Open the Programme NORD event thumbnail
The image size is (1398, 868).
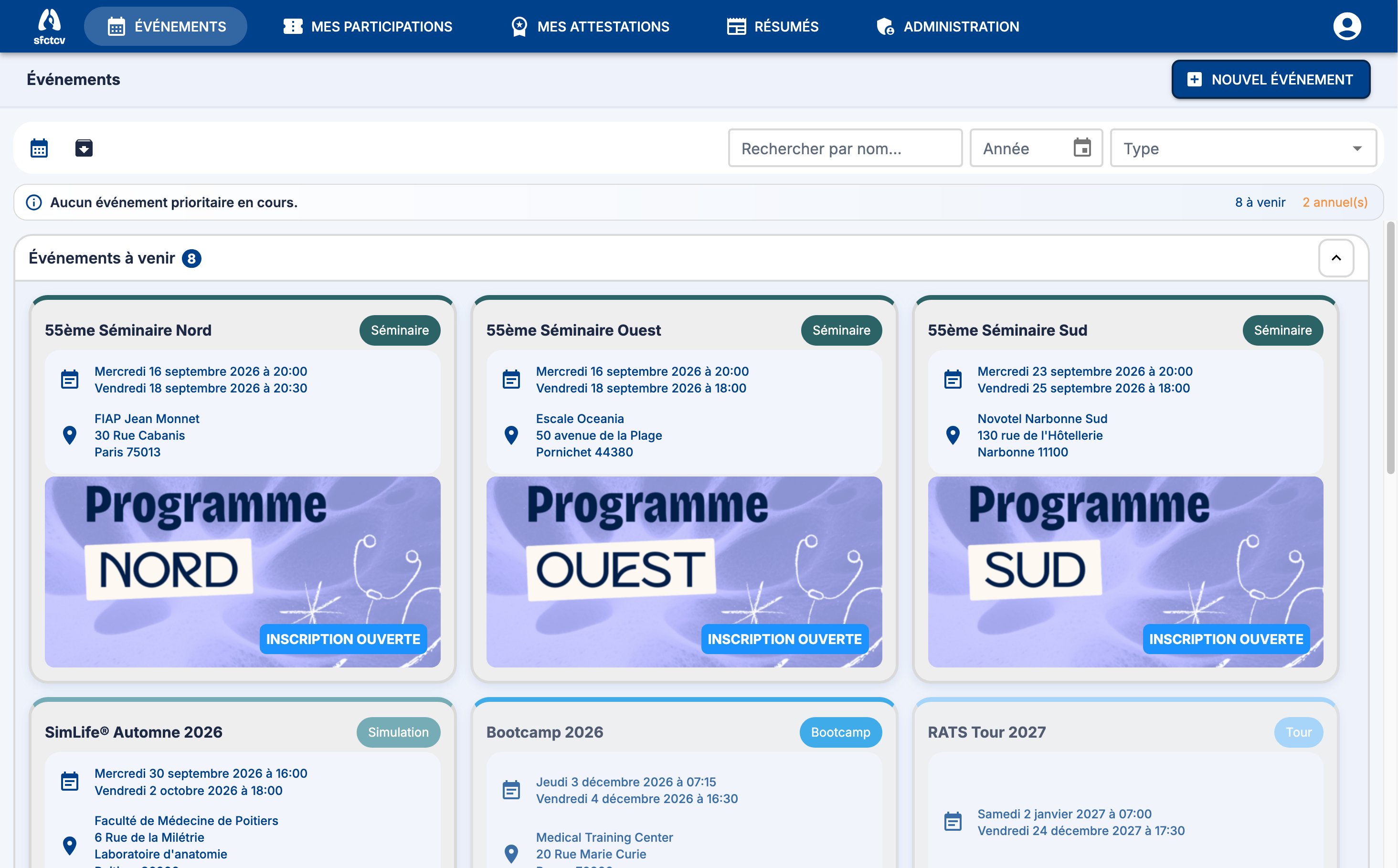click(242, 572)
